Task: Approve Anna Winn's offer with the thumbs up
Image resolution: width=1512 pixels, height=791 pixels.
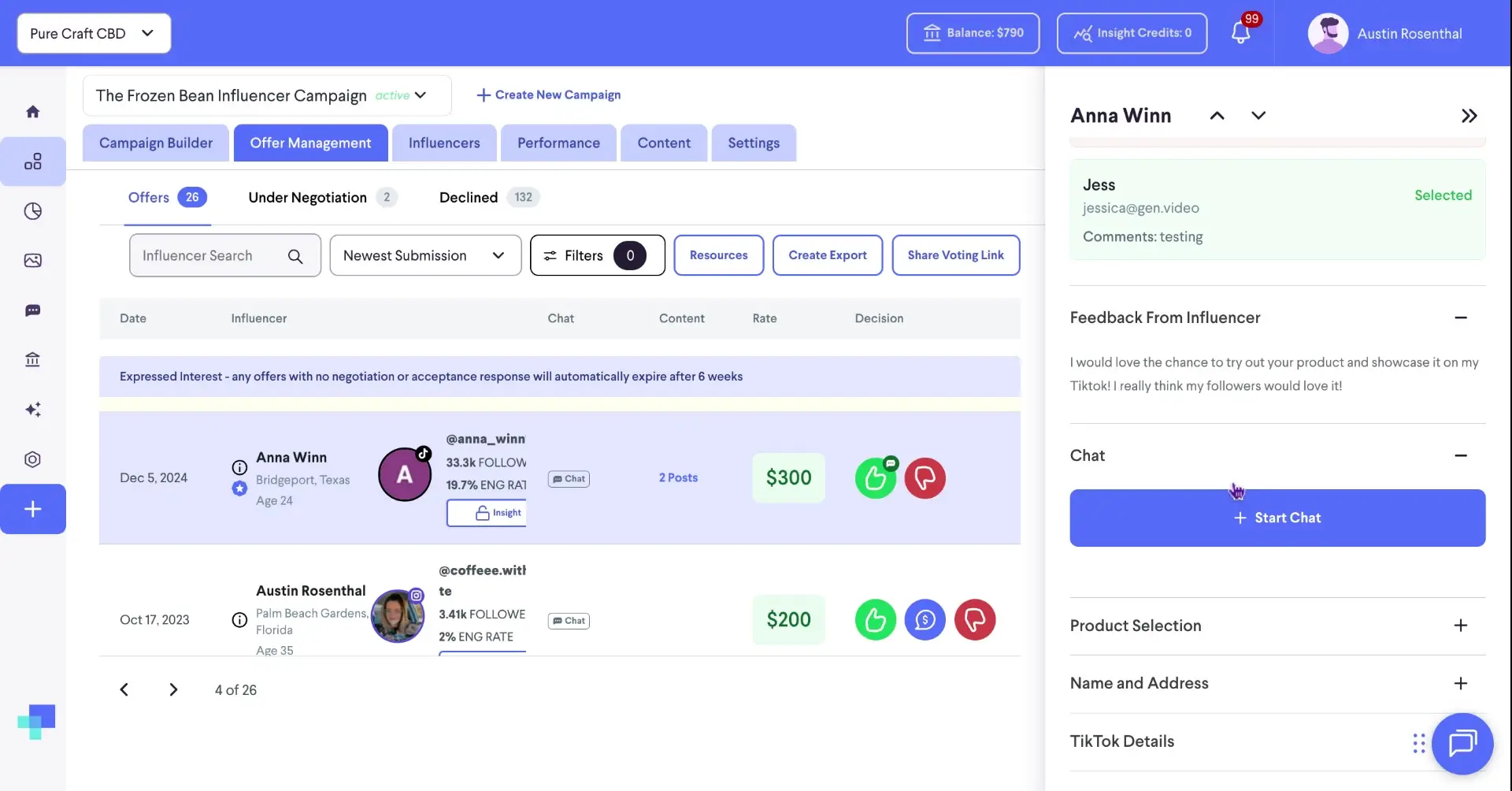Action: tap(875, 477)
